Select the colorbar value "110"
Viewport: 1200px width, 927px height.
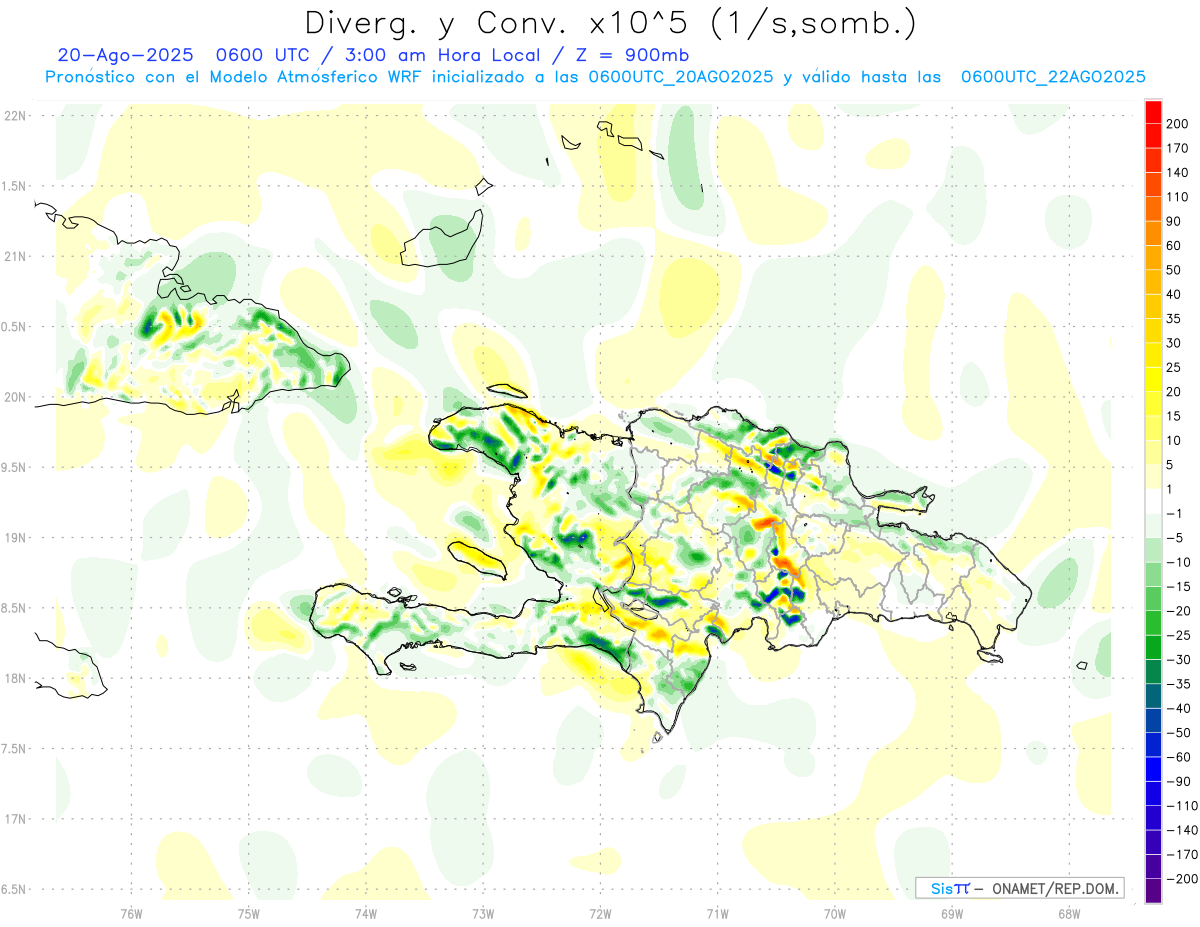click(x=1178, y=197)
